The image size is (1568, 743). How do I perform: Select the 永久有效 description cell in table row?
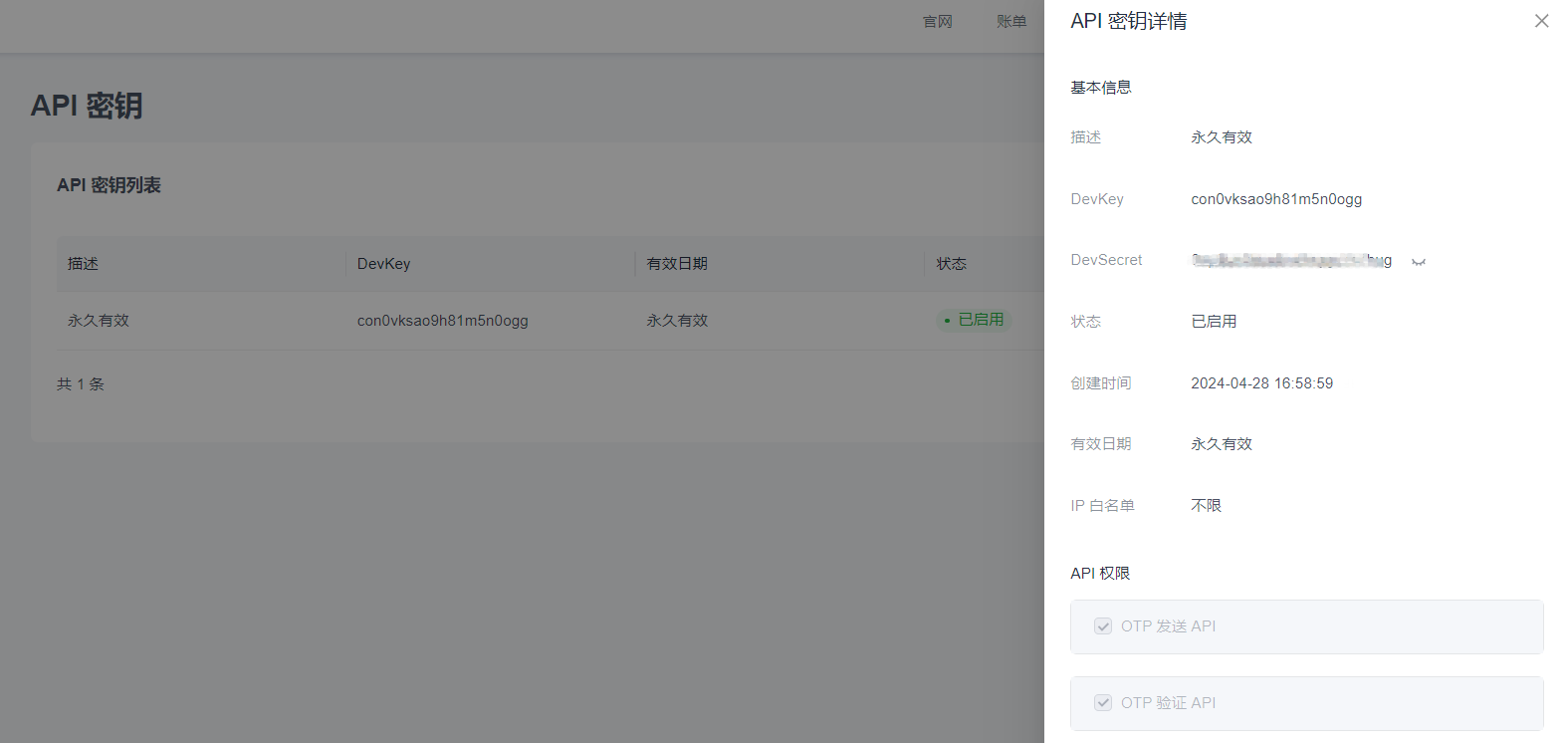click(99, 321)
